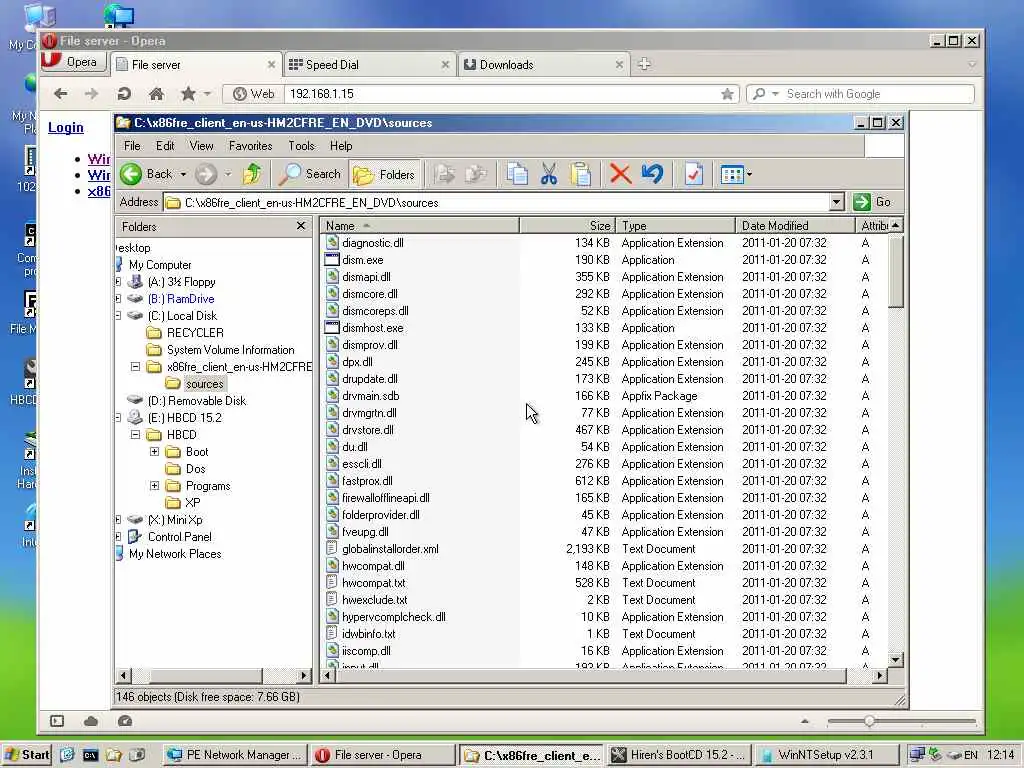Switch to Downloads tab in Opera
1024x768 pixels.
click(x=543, y=65)
